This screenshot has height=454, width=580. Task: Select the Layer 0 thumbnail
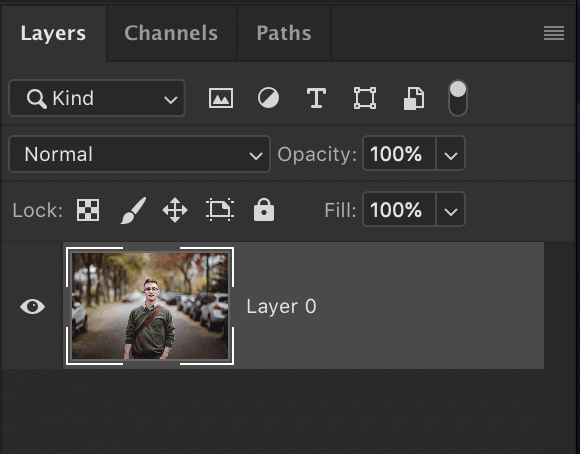click(x=150, y=306)
